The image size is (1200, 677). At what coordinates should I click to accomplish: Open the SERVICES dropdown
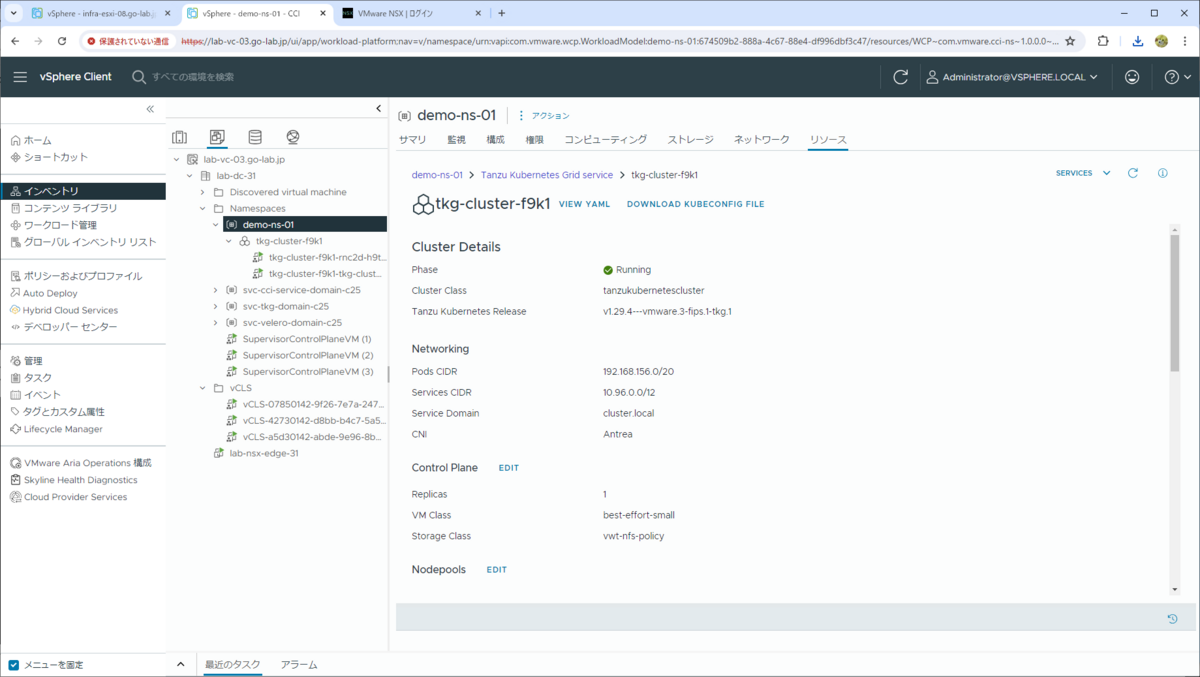[1083, 173]
